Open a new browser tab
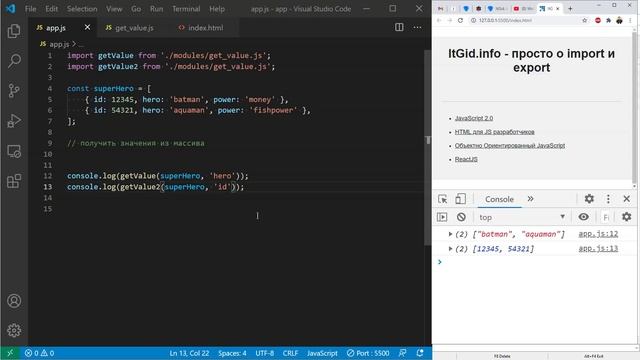 coord(570,9)
